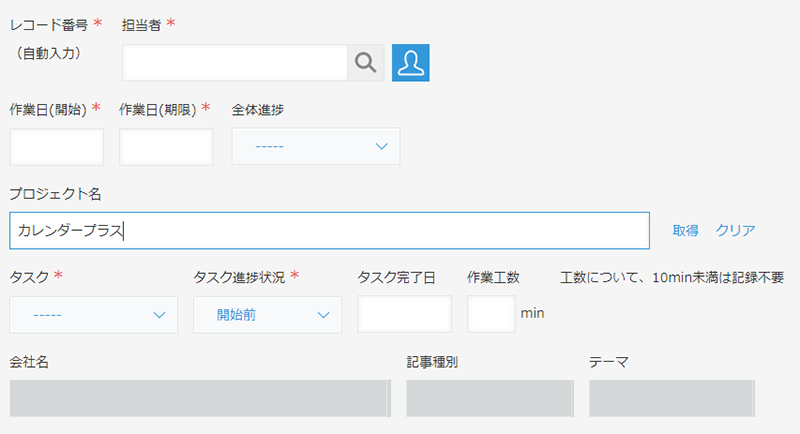Screen dimensions: 800x434
Task: Click the 工数について note text
Action: pyautogui.click(x=671, y=277)
